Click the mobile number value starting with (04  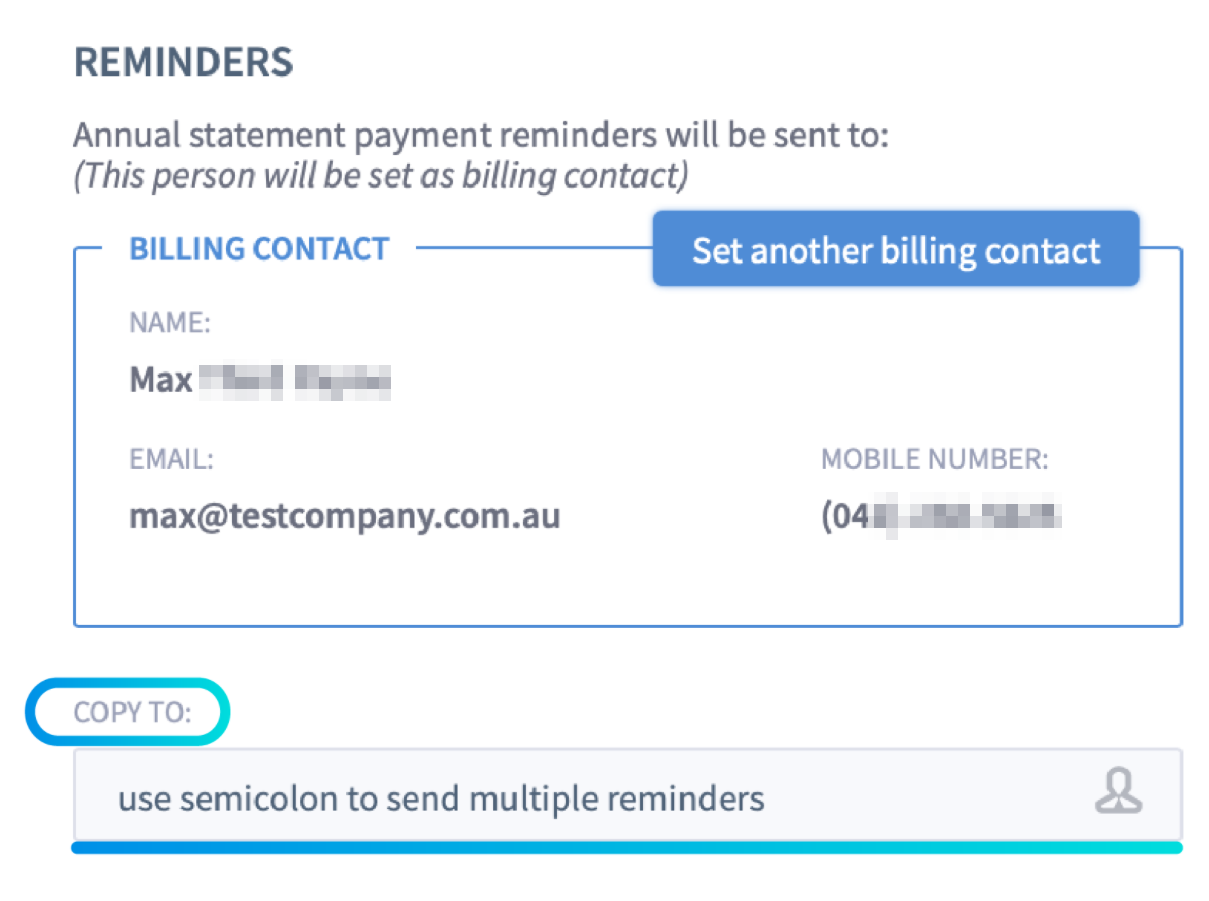click(940, 516)
